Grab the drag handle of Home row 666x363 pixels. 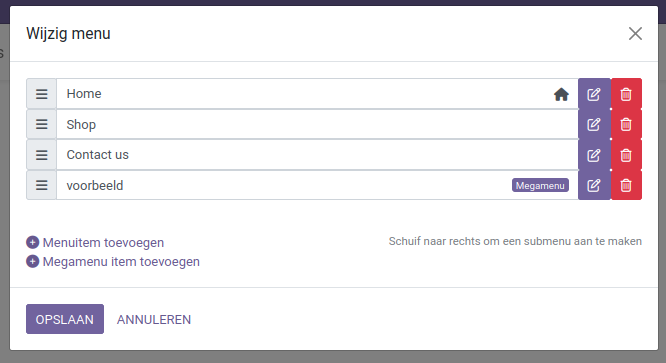point(41,94)
